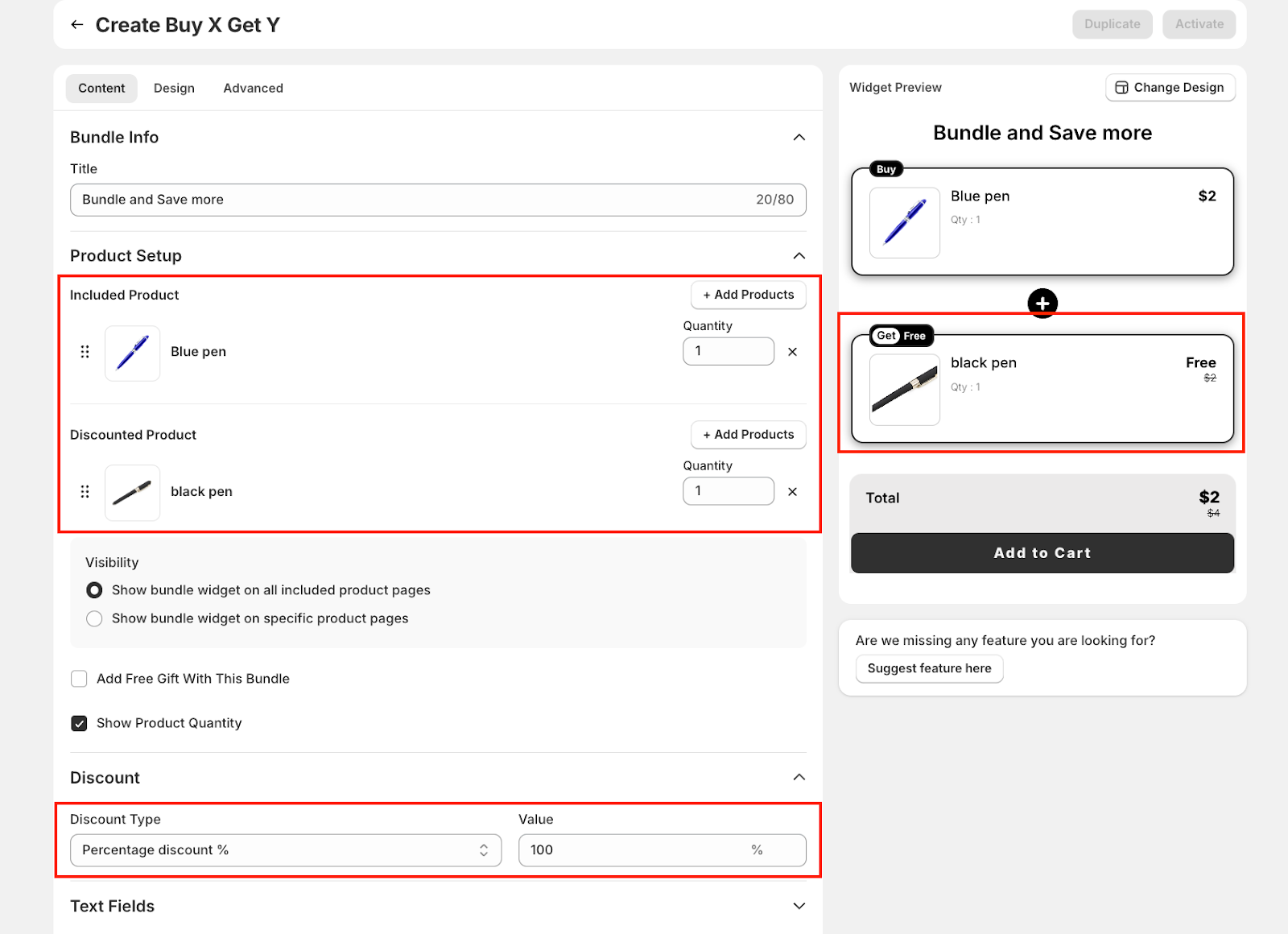The height and width of the screenshot is (934, 1288).
Task: Enable Add Free Gift With This Bundle
Action: pyautogui.click(x=79, y=679)
